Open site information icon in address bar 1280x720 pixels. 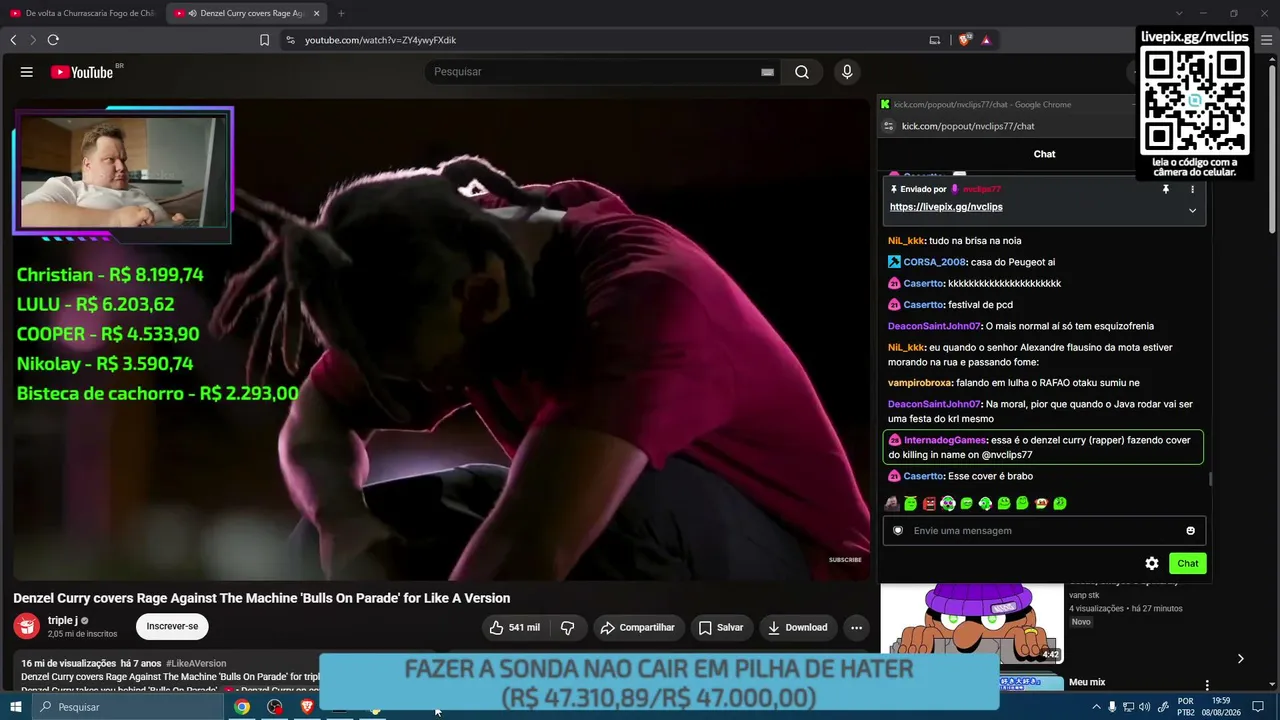[290, 40]
